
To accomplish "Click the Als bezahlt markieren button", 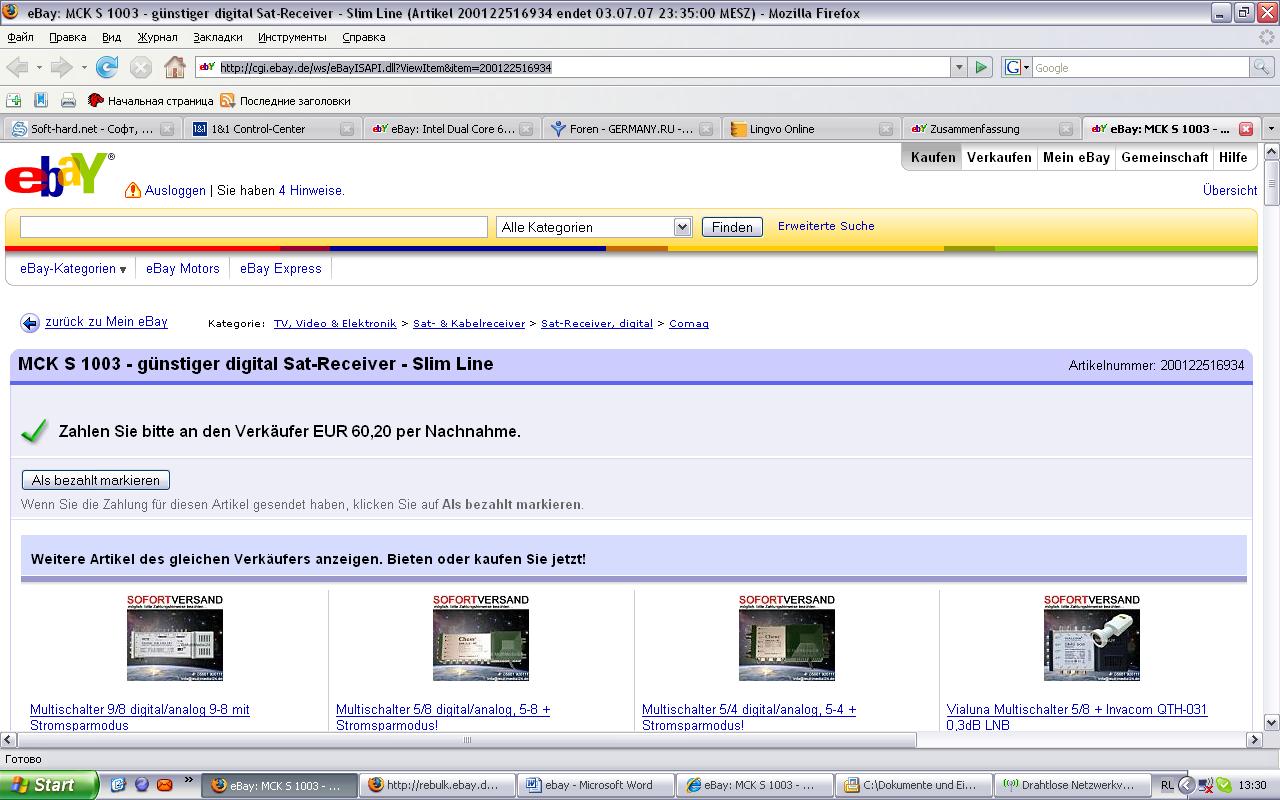I will (96, 480).
